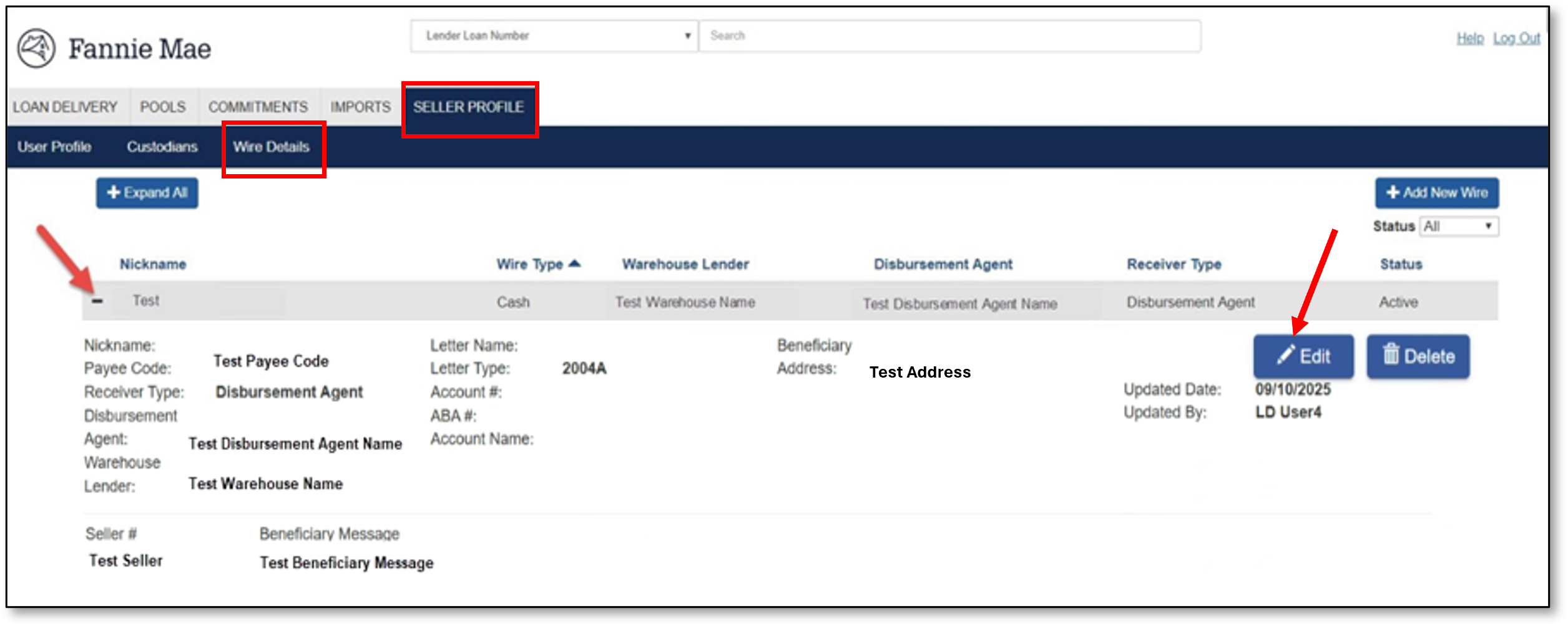Click the Edit wire button
This screenshot has height=626, width=1568.
[x=1303, y=356]
